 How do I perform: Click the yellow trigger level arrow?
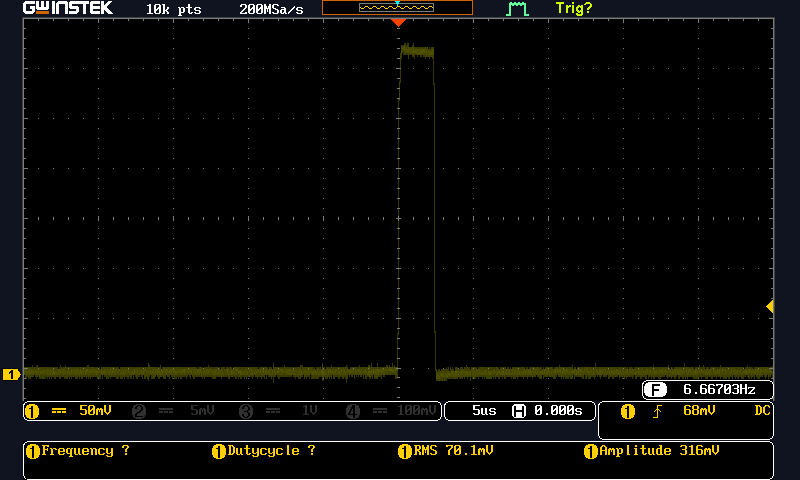pyautogui.click(x=770, y=307)
